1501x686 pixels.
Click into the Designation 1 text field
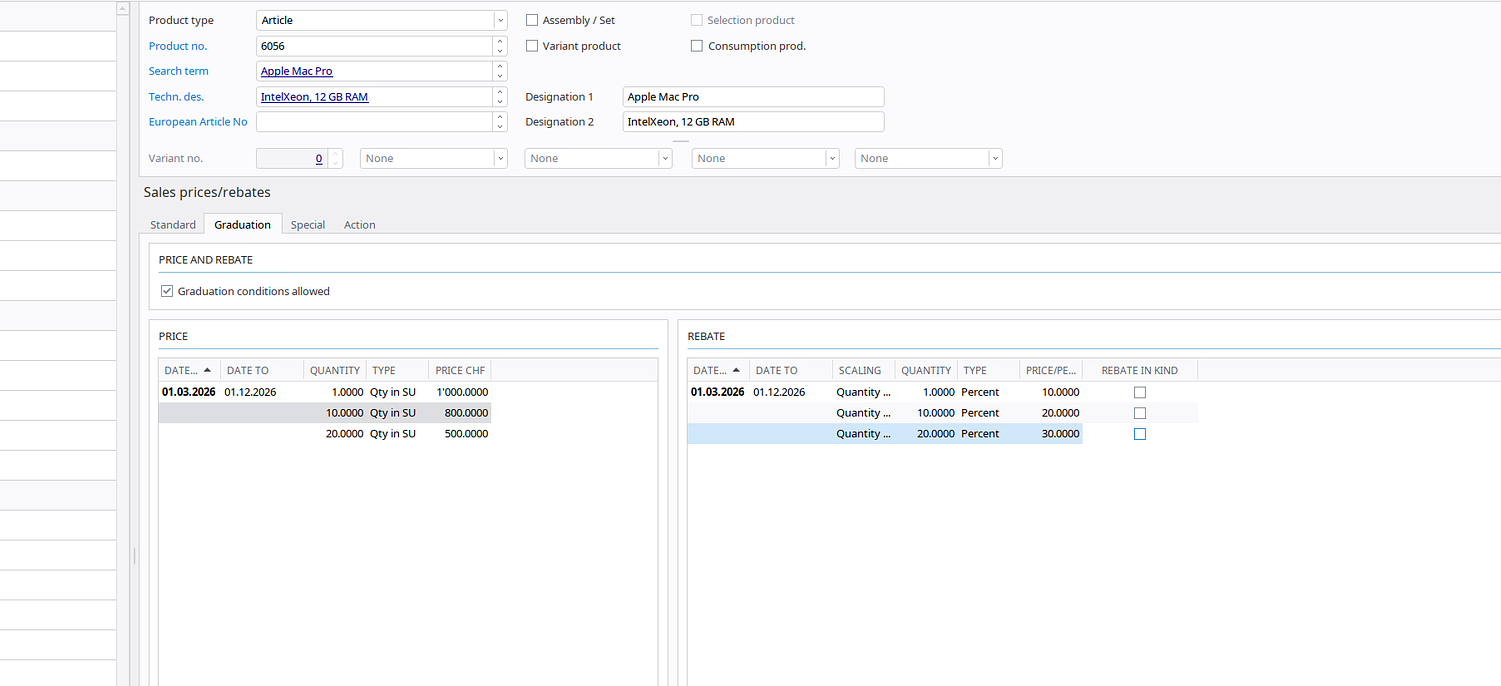point(752,97)
